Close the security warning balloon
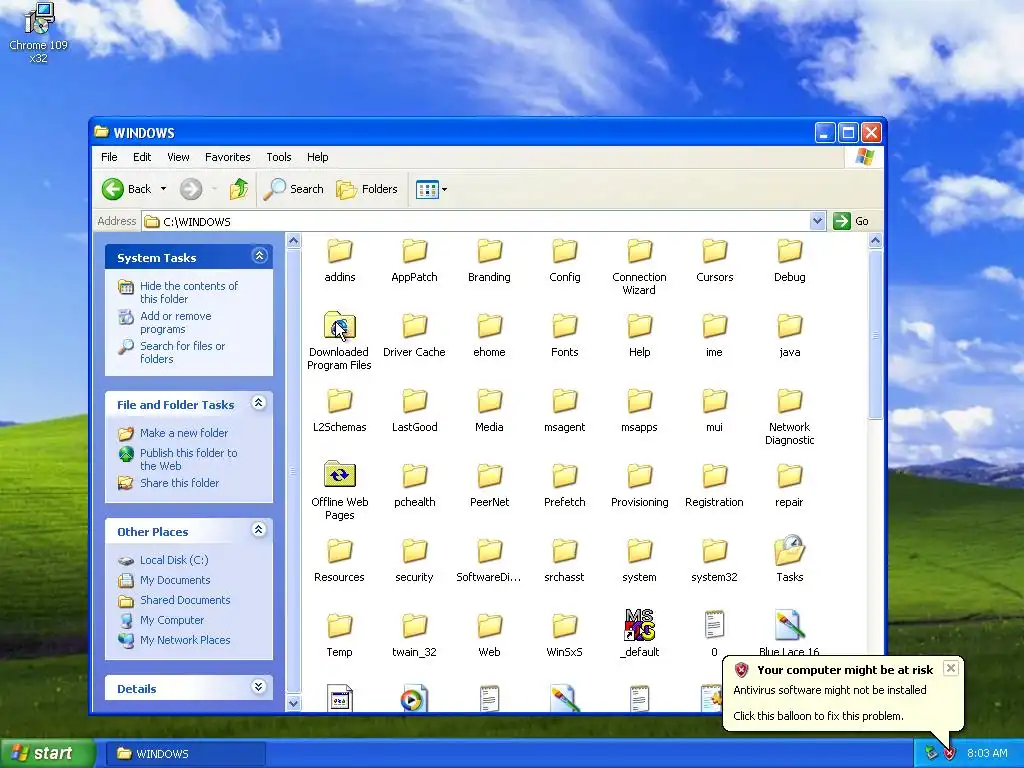1024x768 pixels. click(951, 668)
